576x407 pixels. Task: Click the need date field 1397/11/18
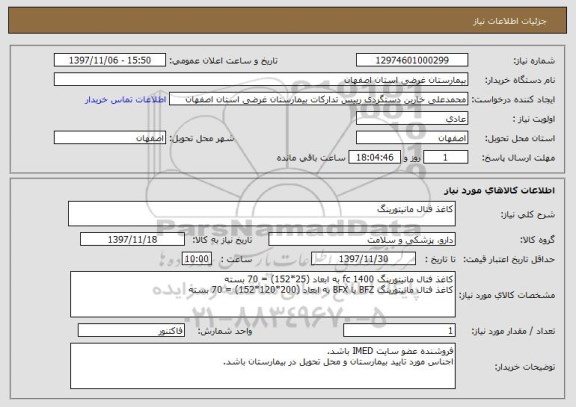pyautogui.click(x=132, y=240)
